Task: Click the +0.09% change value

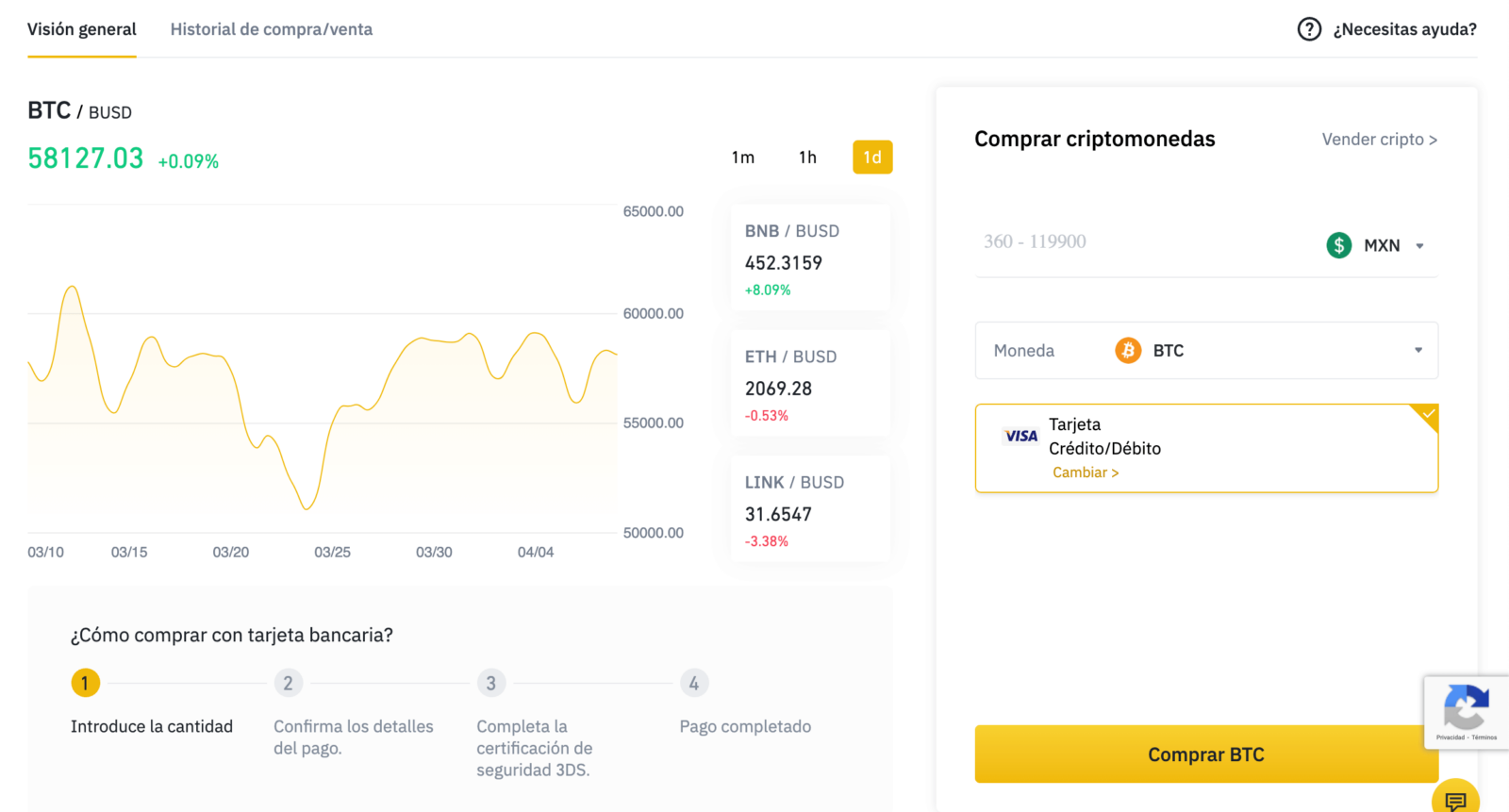Action: 189,161
